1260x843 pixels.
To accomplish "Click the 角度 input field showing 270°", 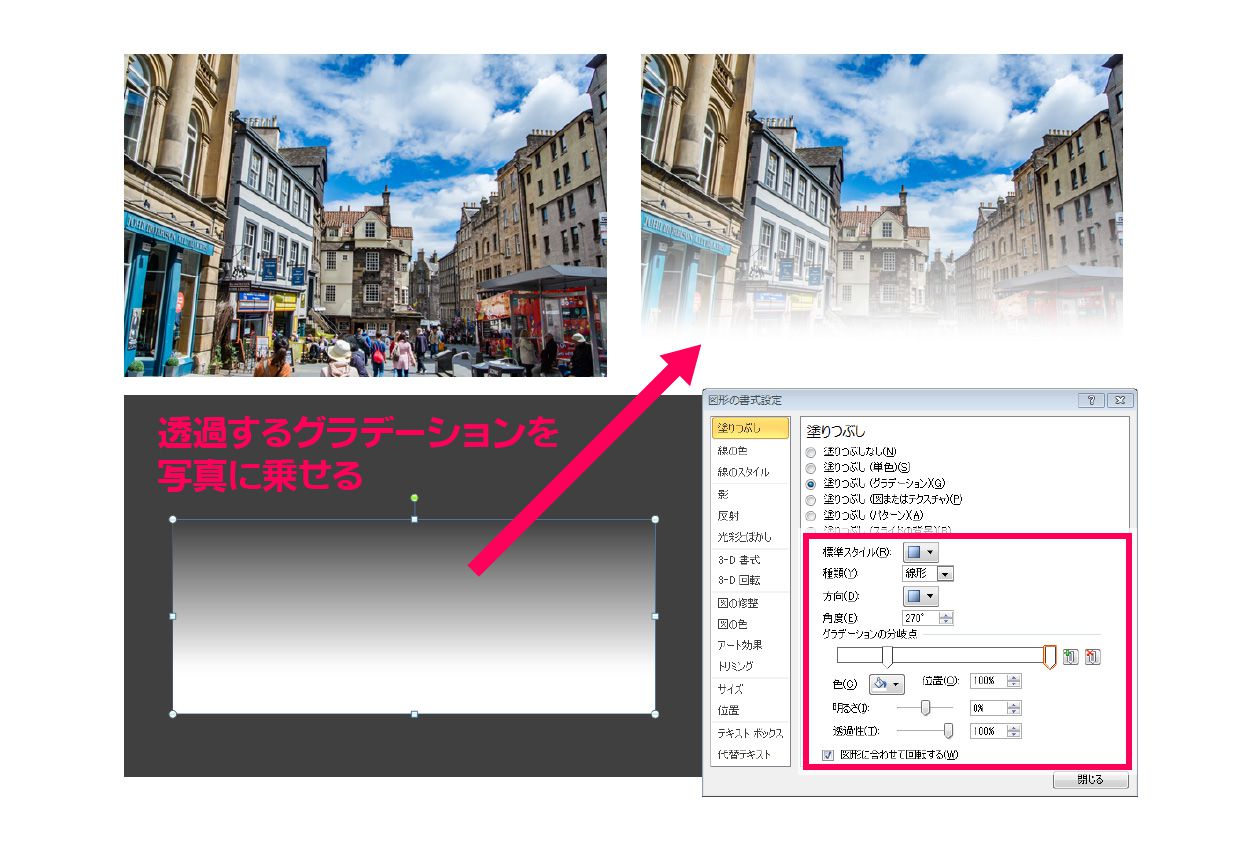I will point(917,617).
